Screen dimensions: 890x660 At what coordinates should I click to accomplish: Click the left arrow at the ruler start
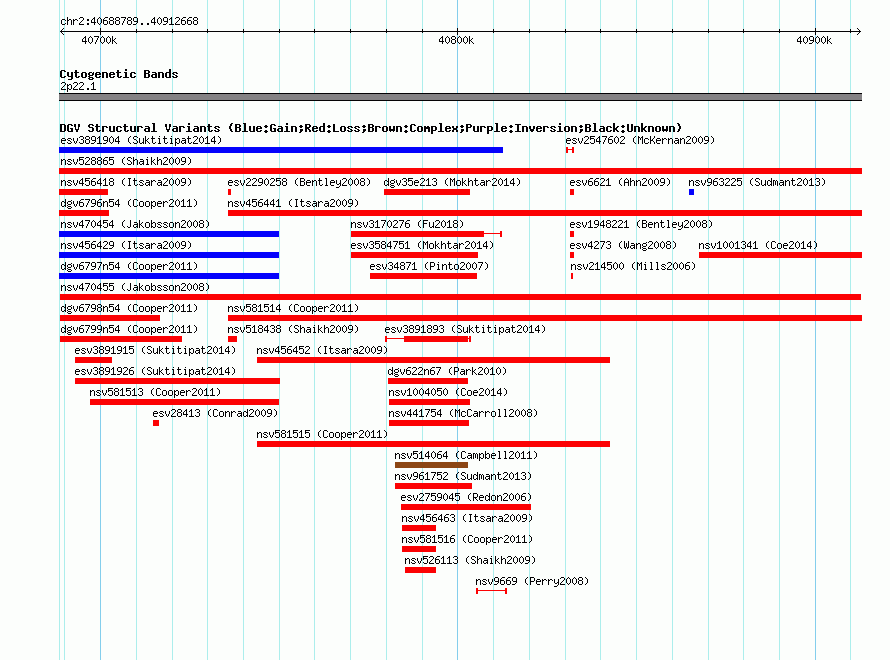(x=62, y=31)
